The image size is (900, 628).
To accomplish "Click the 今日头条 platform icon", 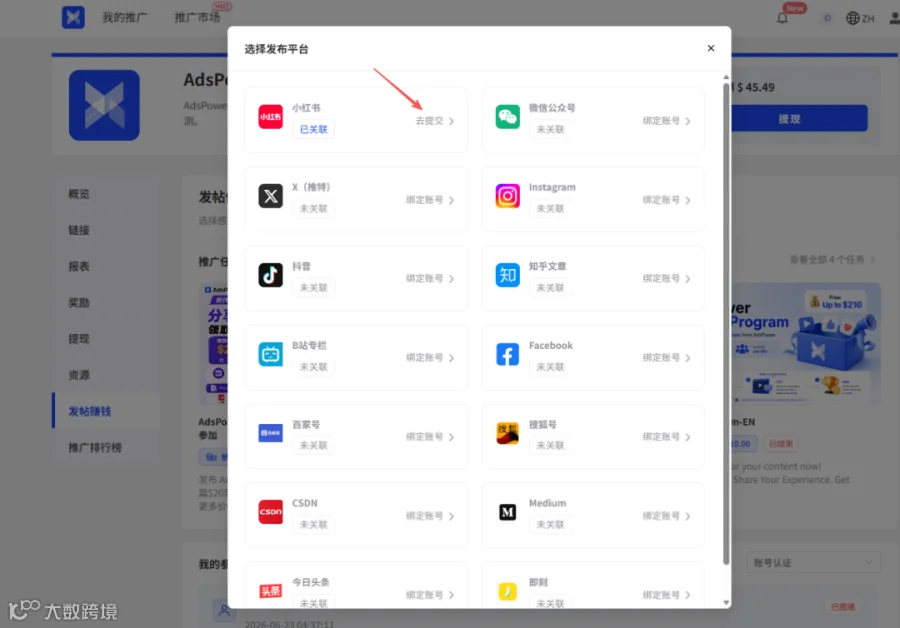I will pyautogui.click(x=270, y=591).
